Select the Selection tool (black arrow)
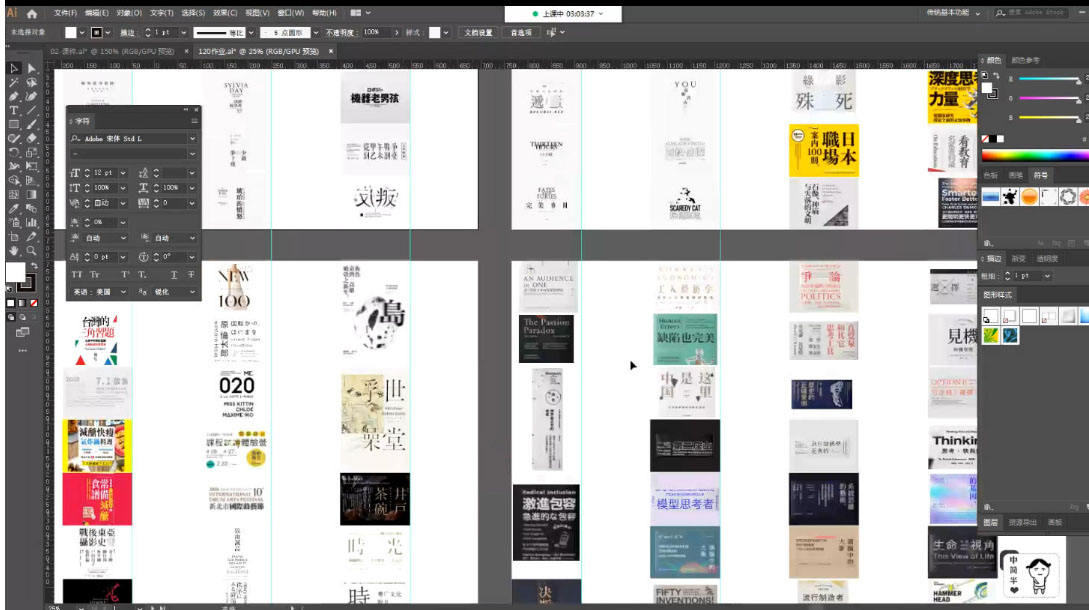1089x610 pixels. 14,68
